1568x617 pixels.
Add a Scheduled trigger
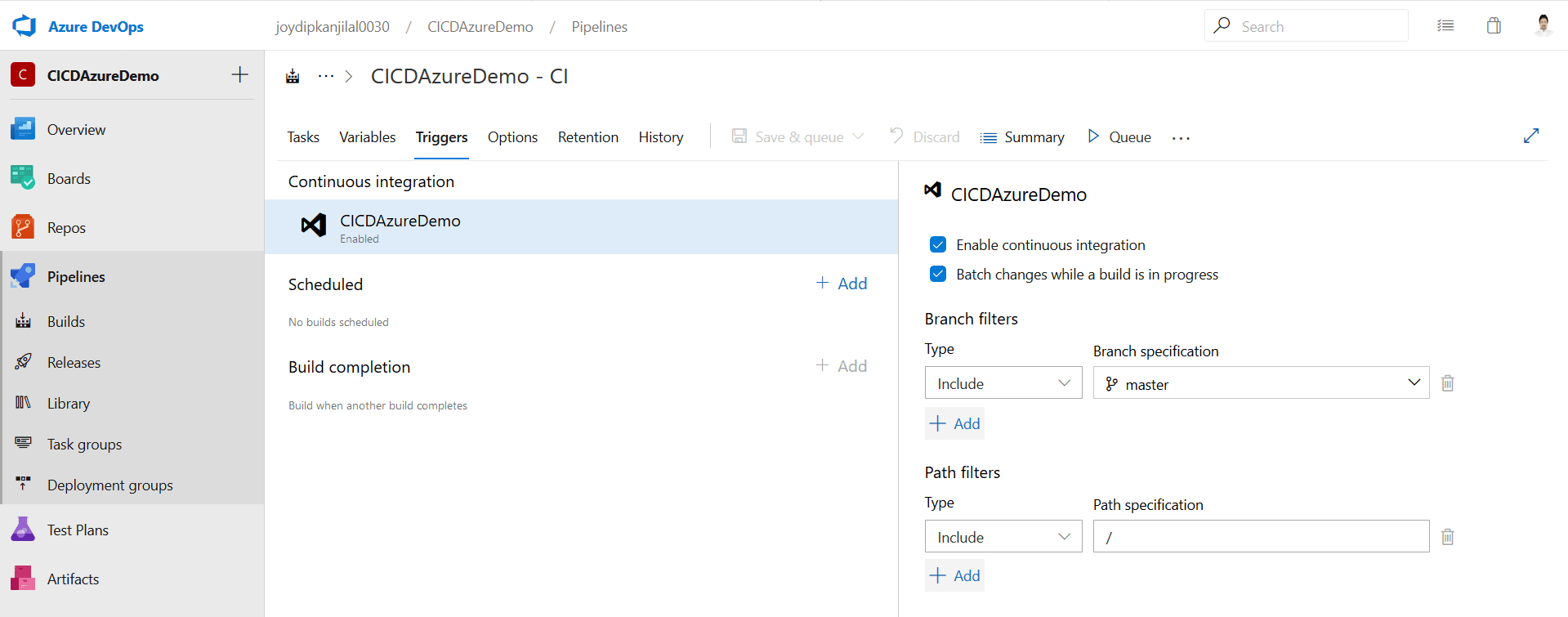[x=842, y=283]
